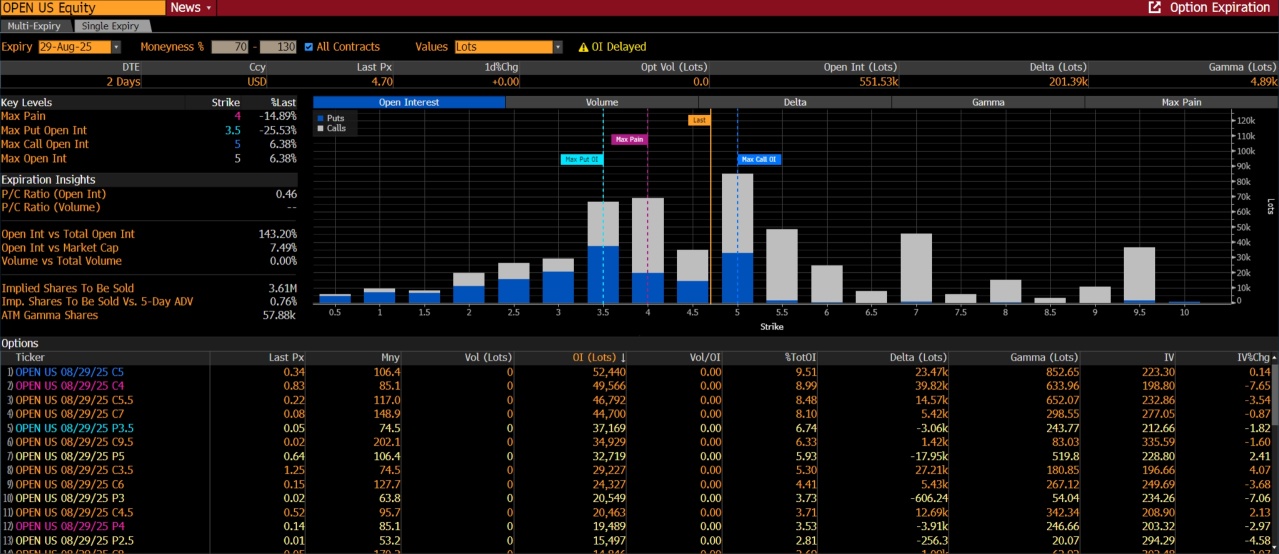Image resolution: width=1279 pixels, height=554 pixels.
Task: Click the orange Last price marker on chart
Action: pos(699,120)
